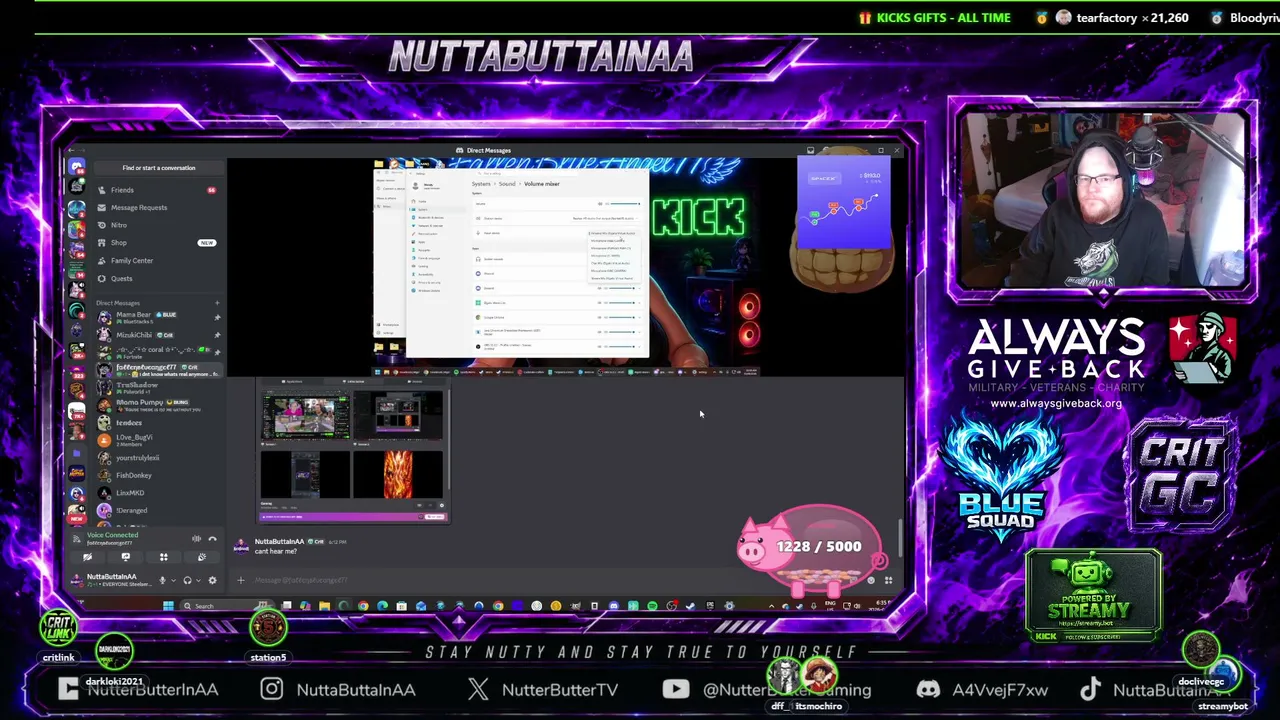Open the tendoes direct message
The image size is (1280, 720).
click(158, 423)
